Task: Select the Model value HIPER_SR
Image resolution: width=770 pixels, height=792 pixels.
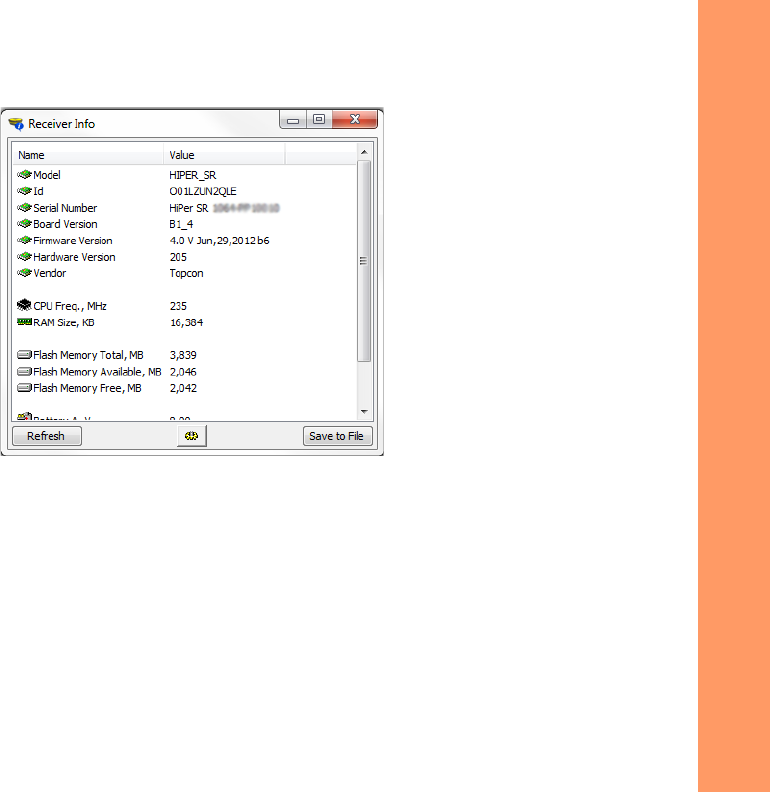Action: 192,175
